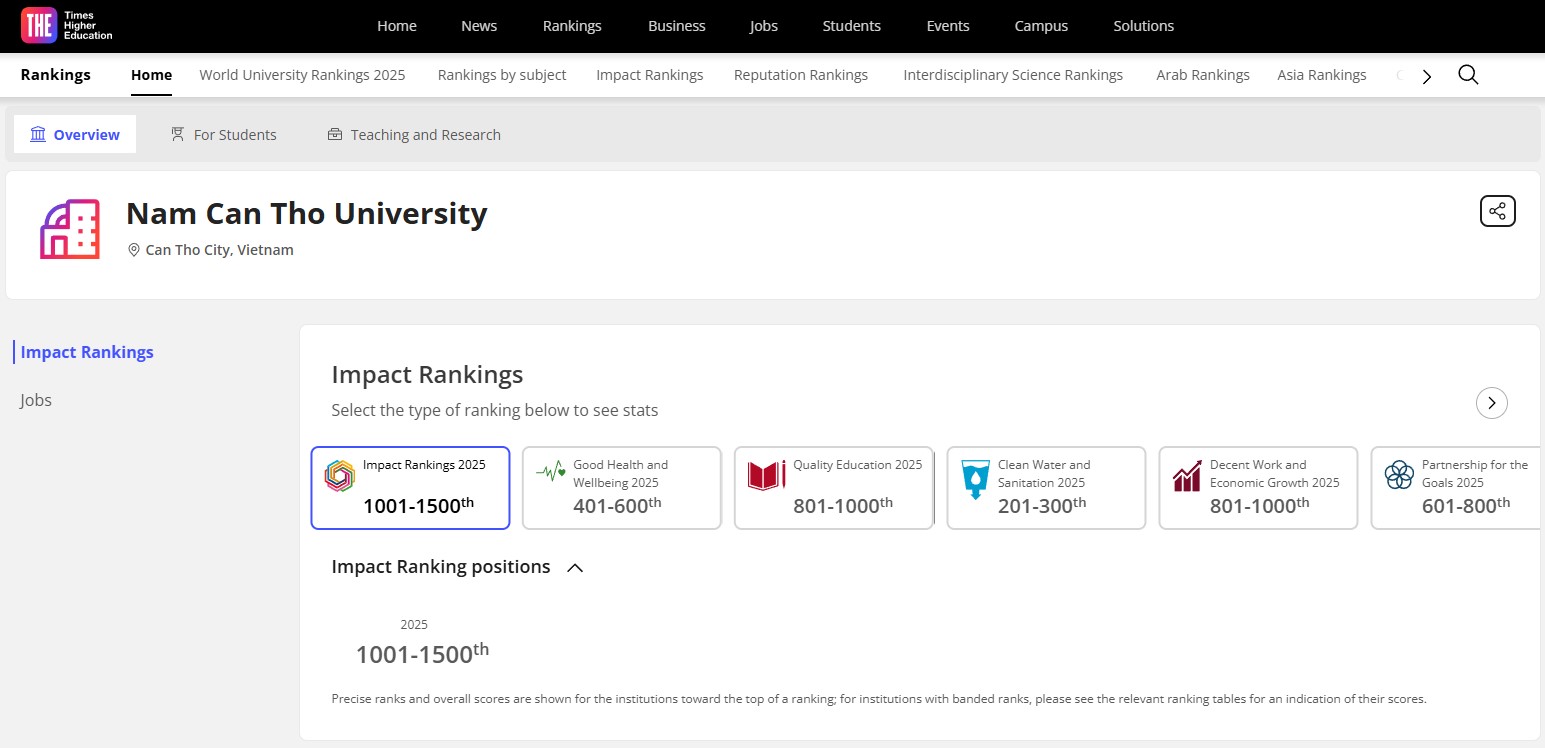Open Reputation Rankings link

(x=801, y=75)
